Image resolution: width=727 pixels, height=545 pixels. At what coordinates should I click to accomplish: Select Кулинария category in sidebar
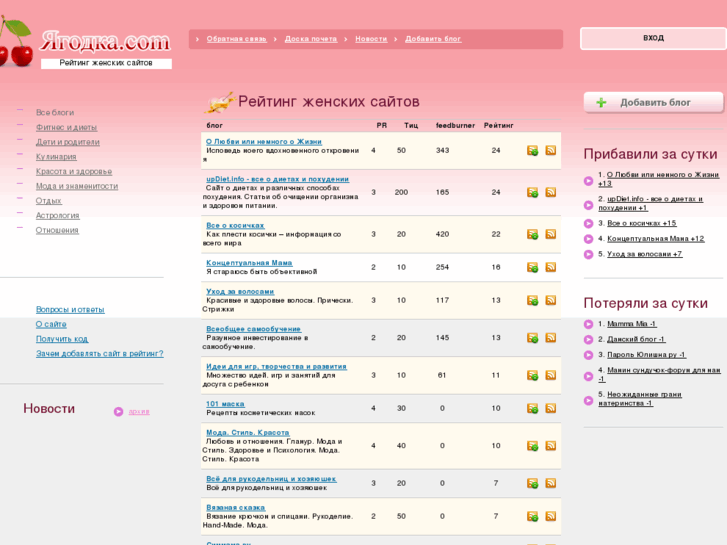pyautogui.click(x=56, y=157)
